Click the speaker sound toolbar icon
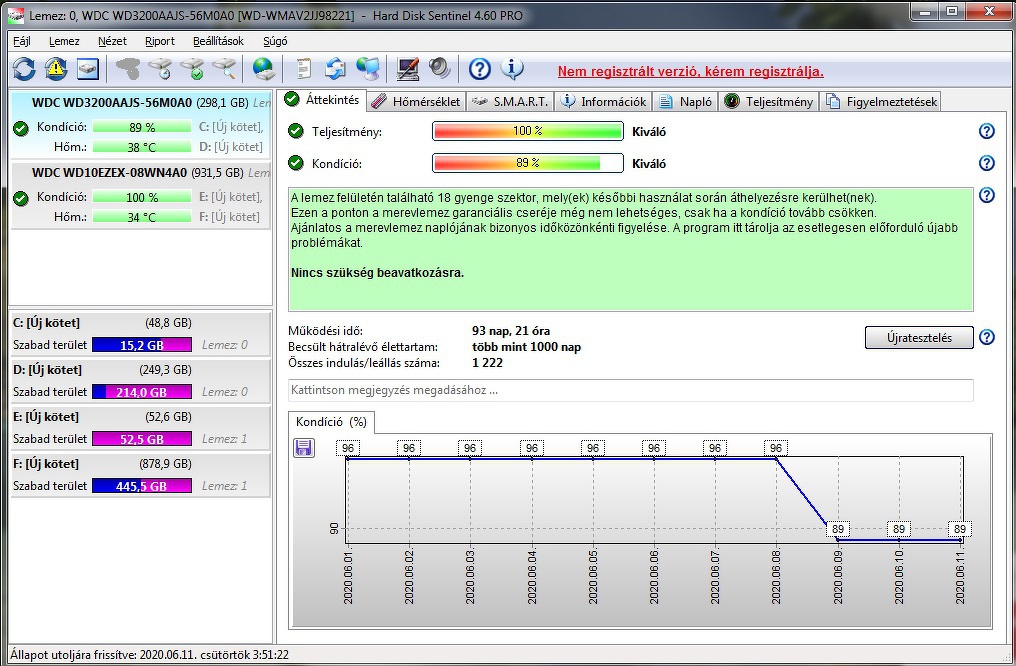The height and width of the screenshot is (666, 1016). 439,68
